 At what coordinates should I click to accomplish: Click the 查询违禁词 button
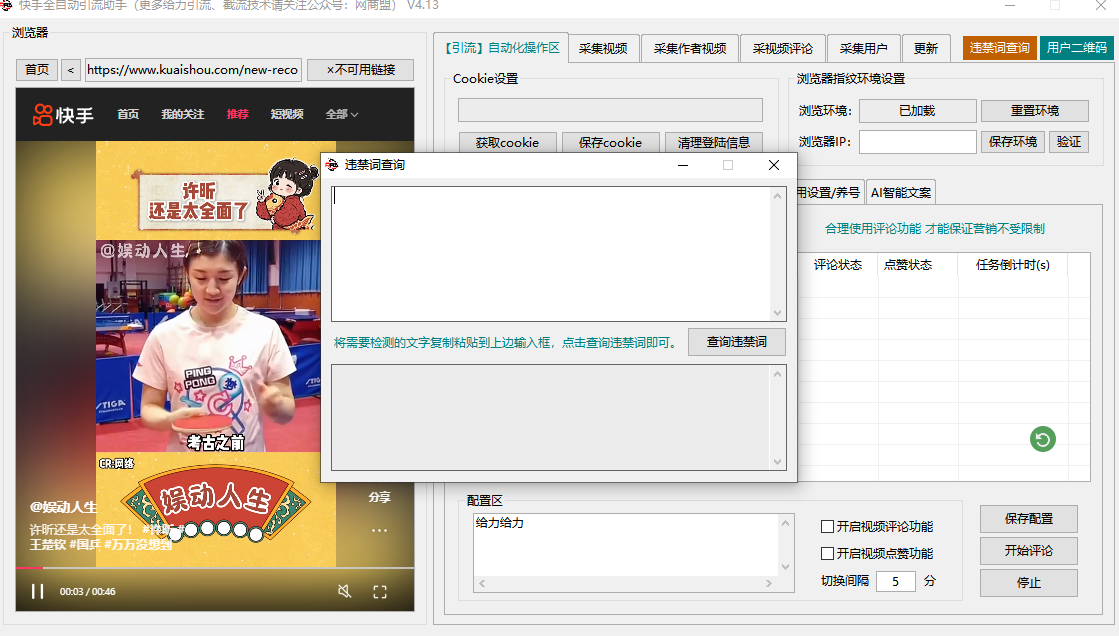[x=736, y=342]
